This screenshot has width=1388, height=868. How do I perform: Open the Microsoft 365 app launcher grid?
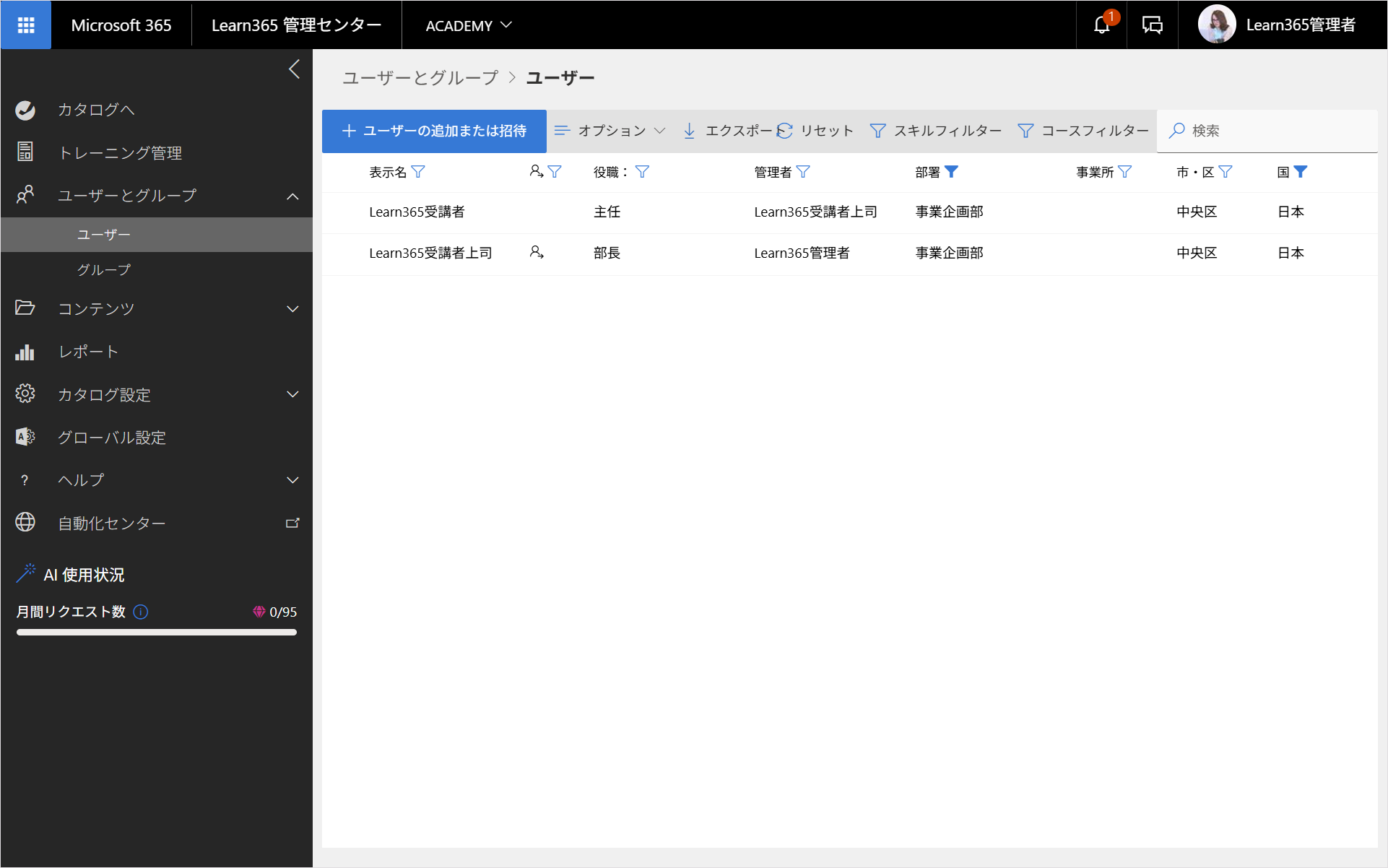coord(26,25)
